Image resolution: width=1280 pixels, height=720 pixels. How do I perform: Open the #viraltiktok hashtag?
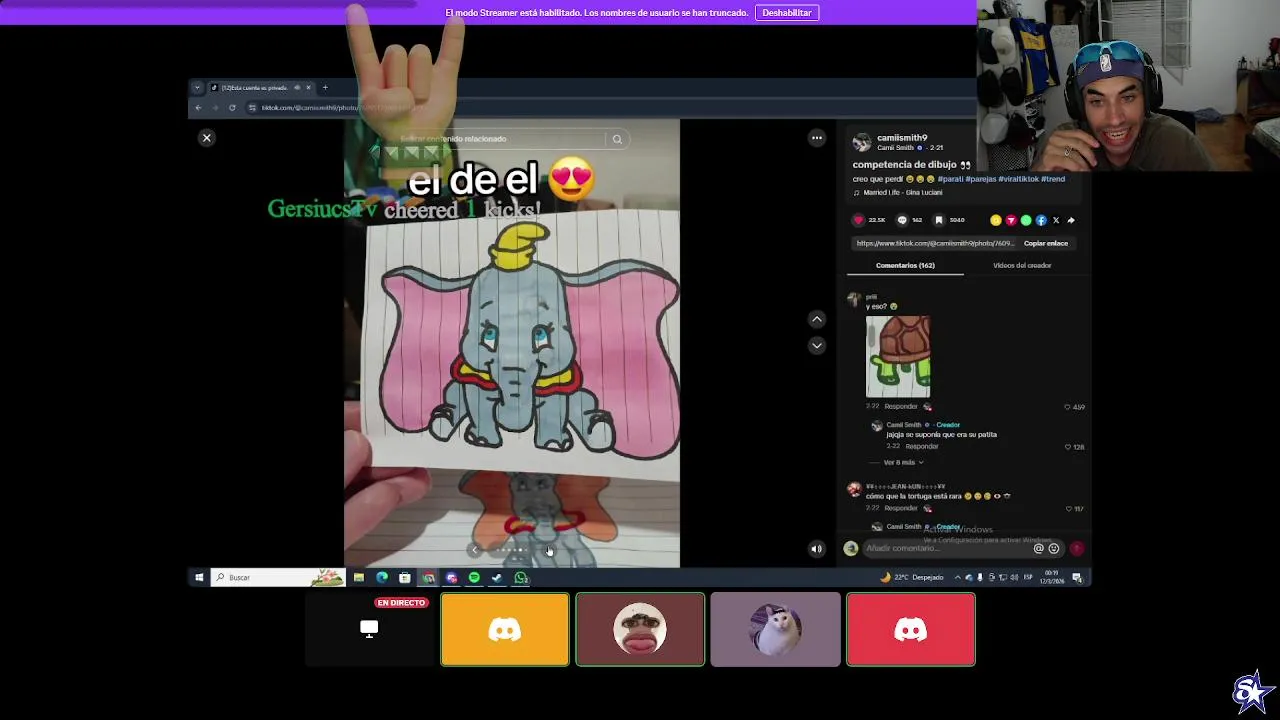[1018, 179]
